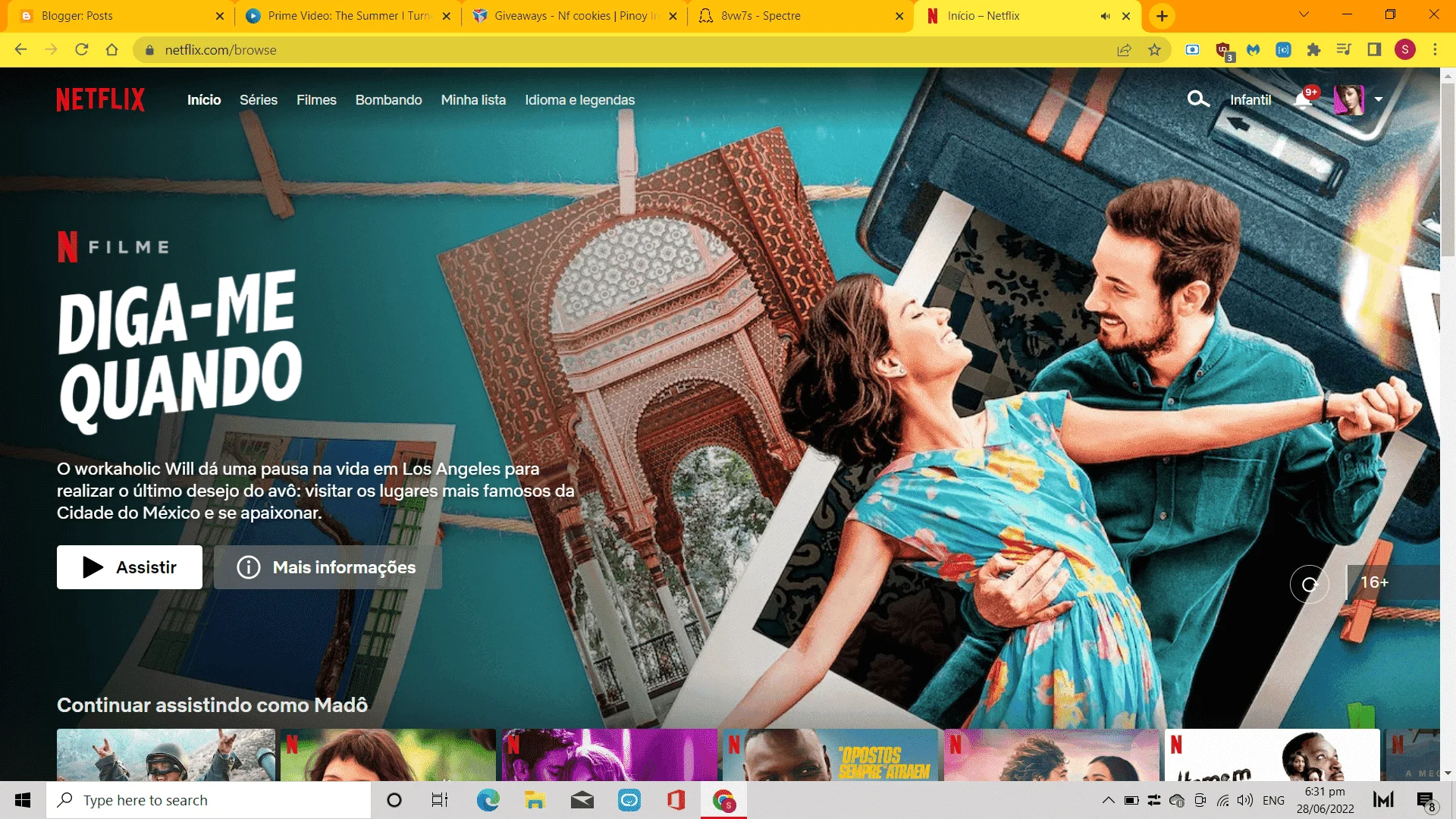Expand the profile dropdown caret
Image resolution: width=1456 pixels, height=819 pixels.
(1379, 99)
